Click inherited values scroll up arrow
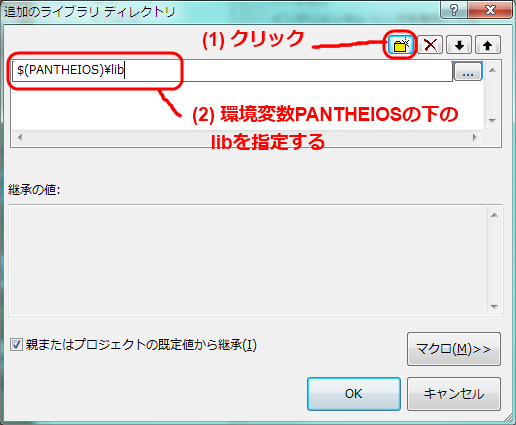This screenshot has width=516, height=425. pos(494,215)
